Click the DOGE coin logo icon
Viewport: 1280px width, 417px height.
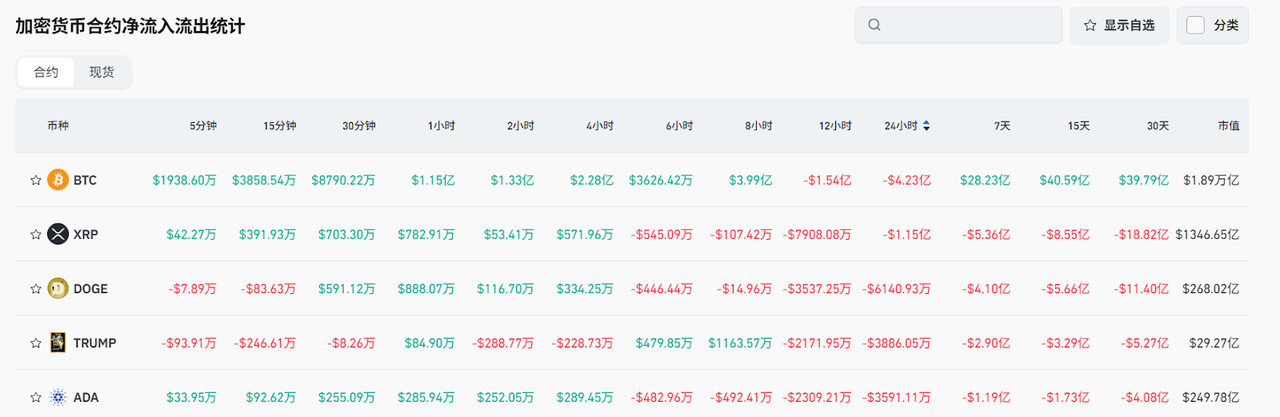point(58,289)
